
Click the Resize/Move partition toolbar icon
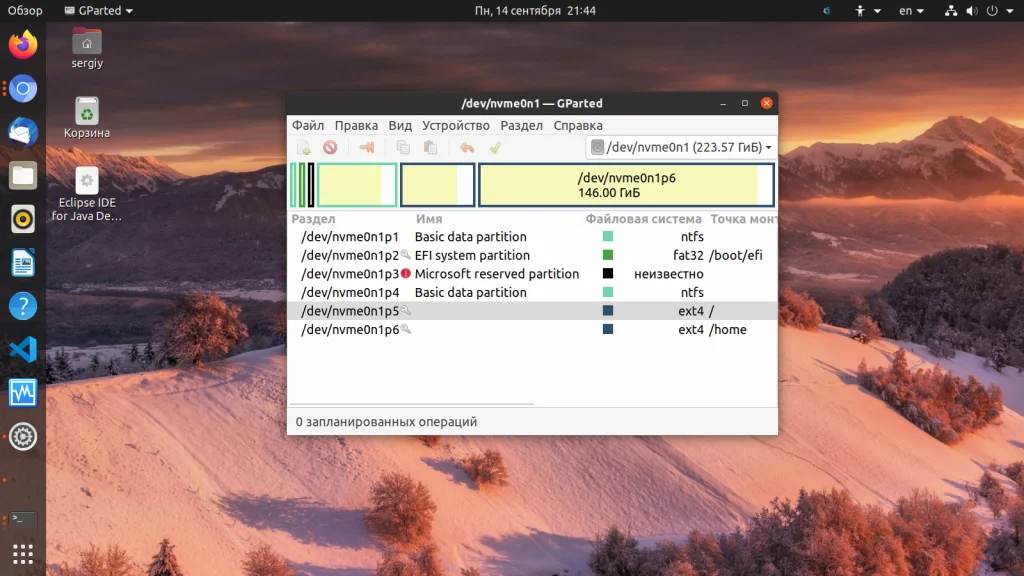366,148
